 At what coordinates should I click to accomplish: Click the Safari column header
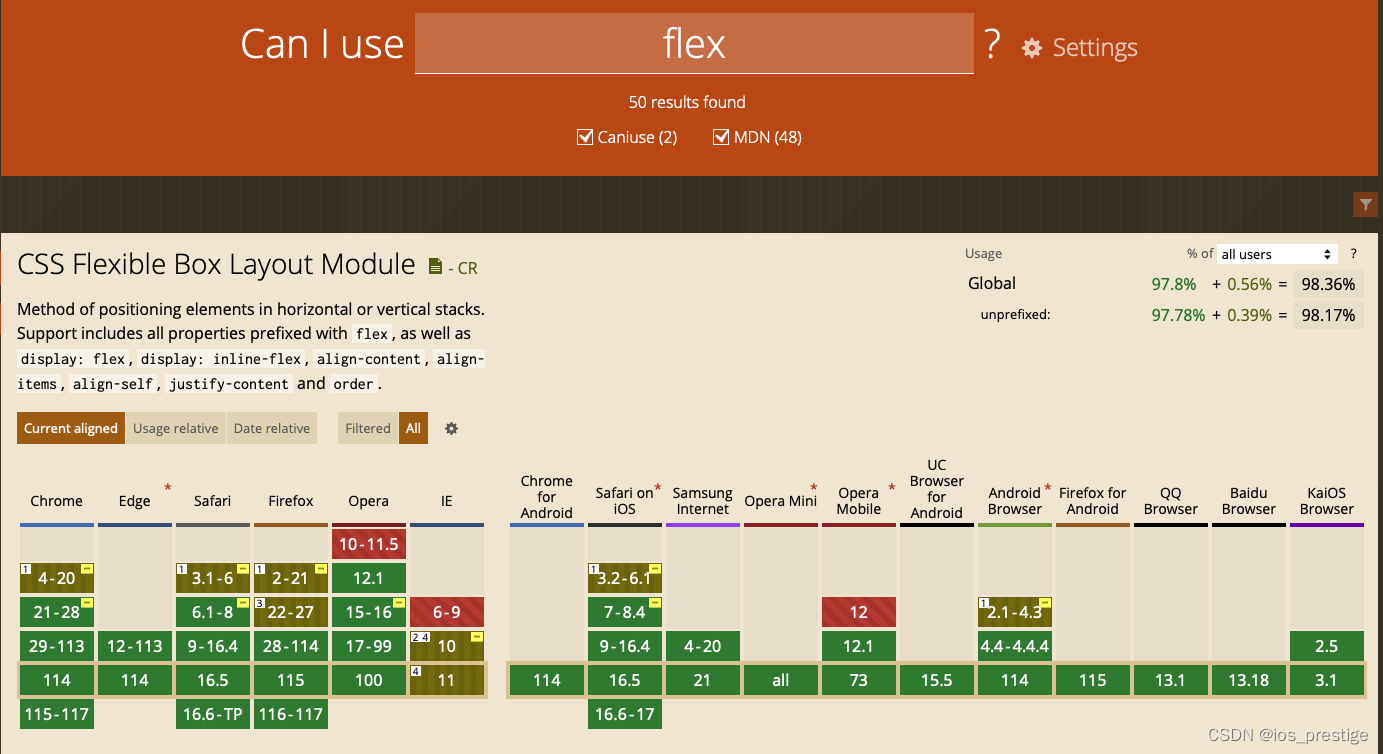tap(213, 501)
